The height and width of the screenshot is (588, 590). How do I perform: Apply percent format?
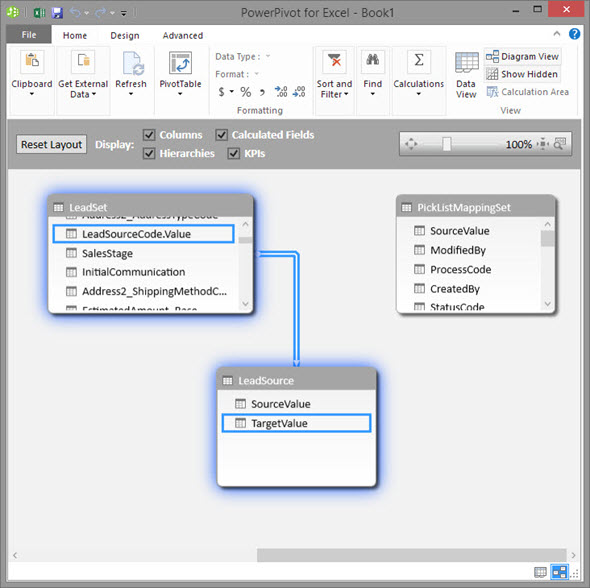point(246,92)
